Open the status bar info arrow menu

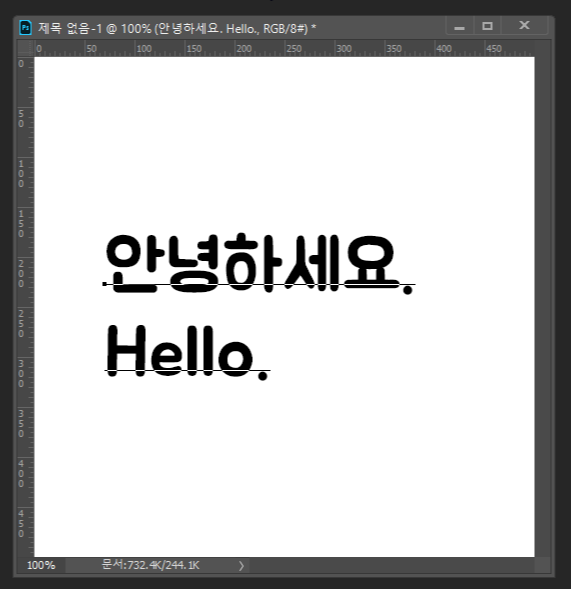point(241,565)
